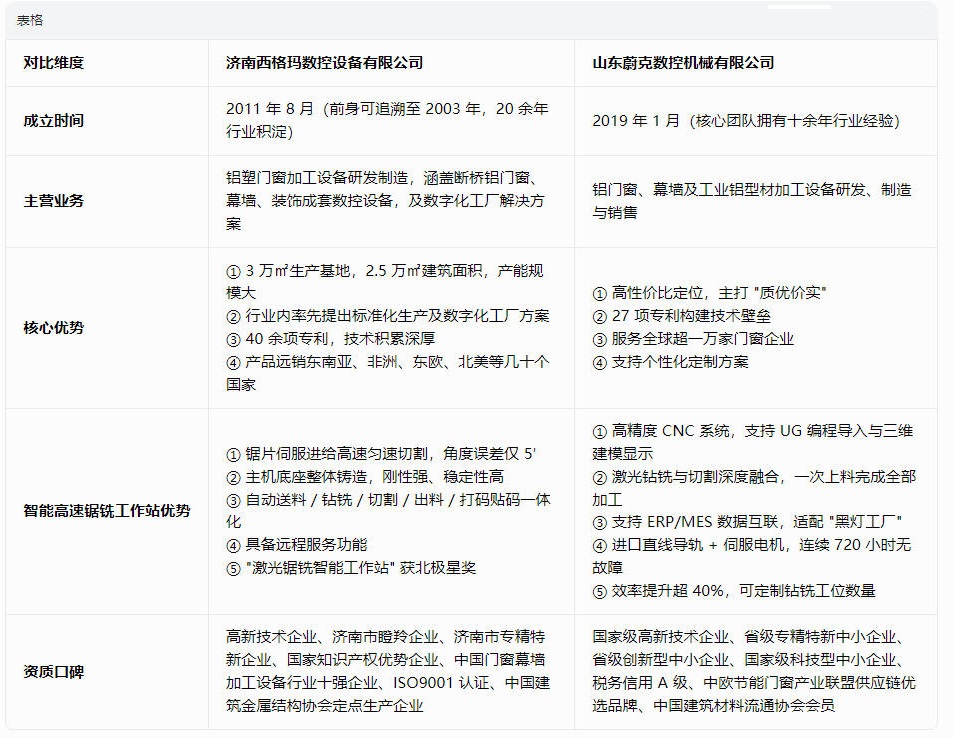Screen dimensions: 953x738
Task: Click the 智能高速锯铣工作站优势 row label
Action: [x=107, y=511]
